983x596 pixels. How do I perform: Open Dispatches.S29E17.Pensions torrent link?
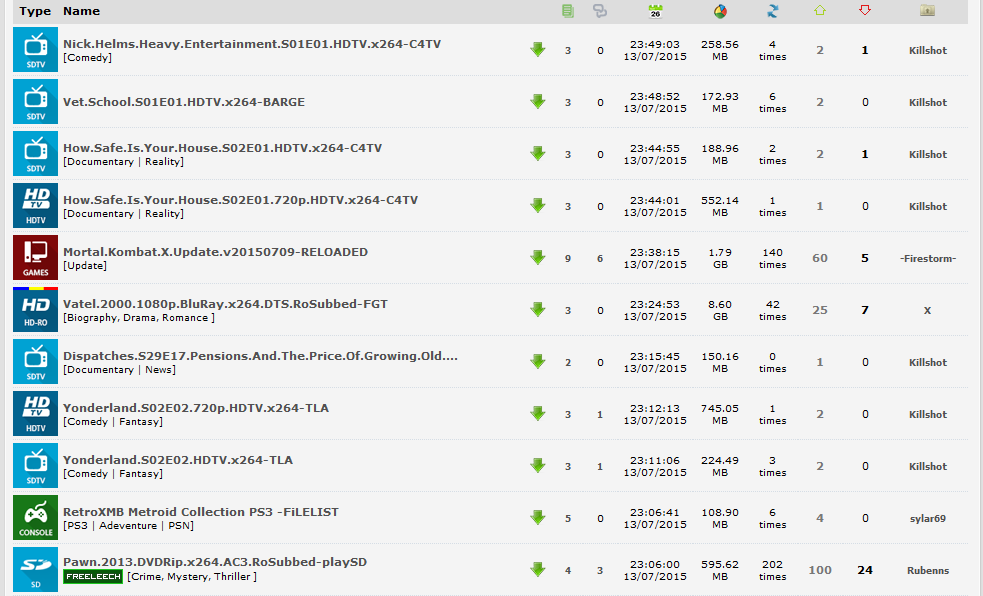(x=260, y=356)
